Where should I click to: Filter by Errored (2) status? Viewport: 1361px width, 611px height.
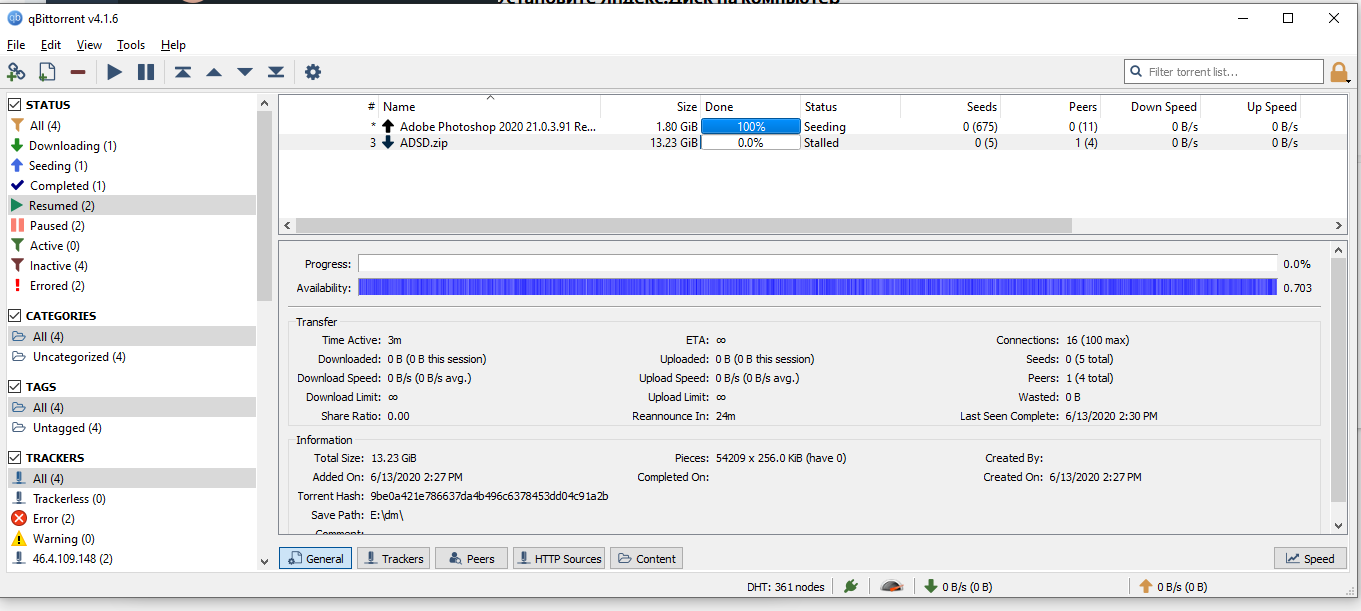131,285
